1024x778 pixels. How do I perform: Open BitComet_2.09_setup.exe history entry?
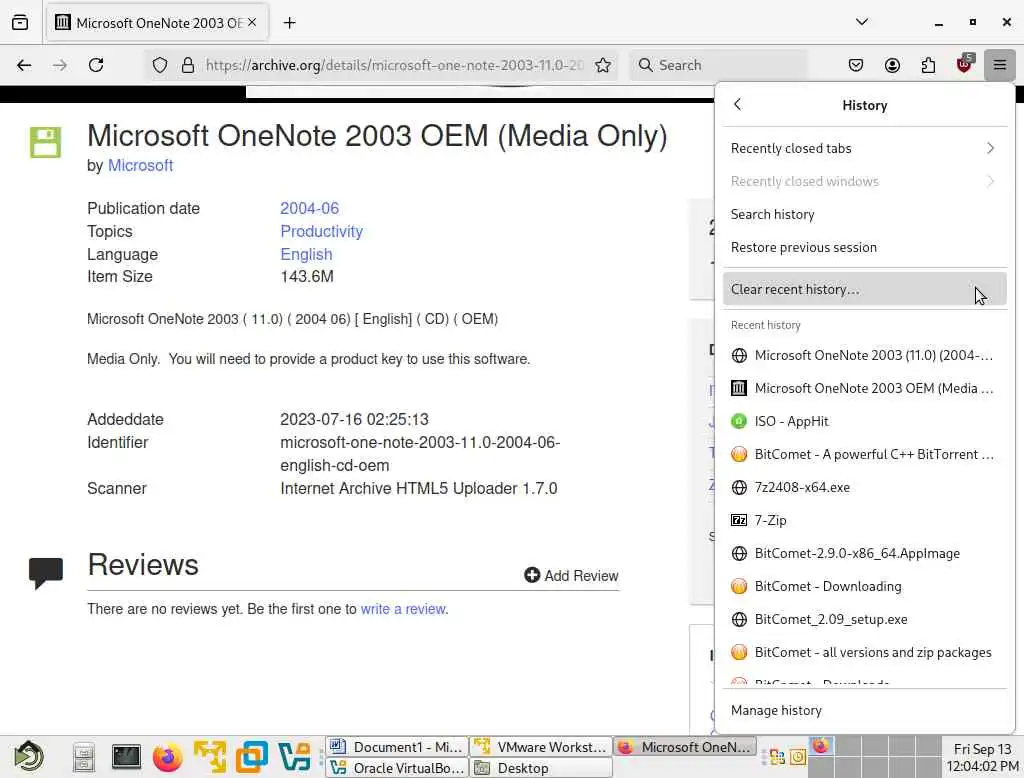coord(865,619)
